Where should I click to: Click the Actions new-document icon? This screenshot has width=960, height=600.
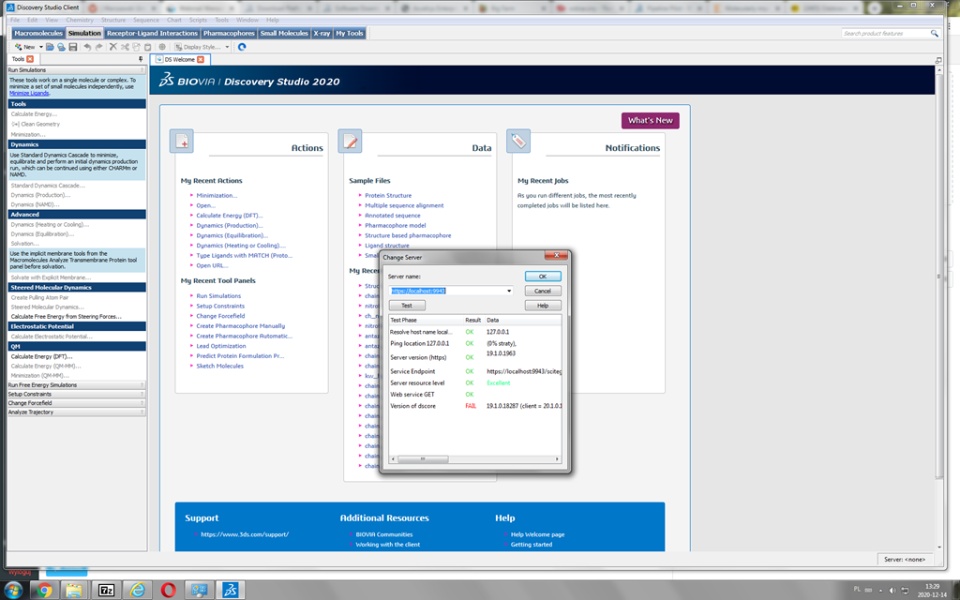[x=182, y=141]
